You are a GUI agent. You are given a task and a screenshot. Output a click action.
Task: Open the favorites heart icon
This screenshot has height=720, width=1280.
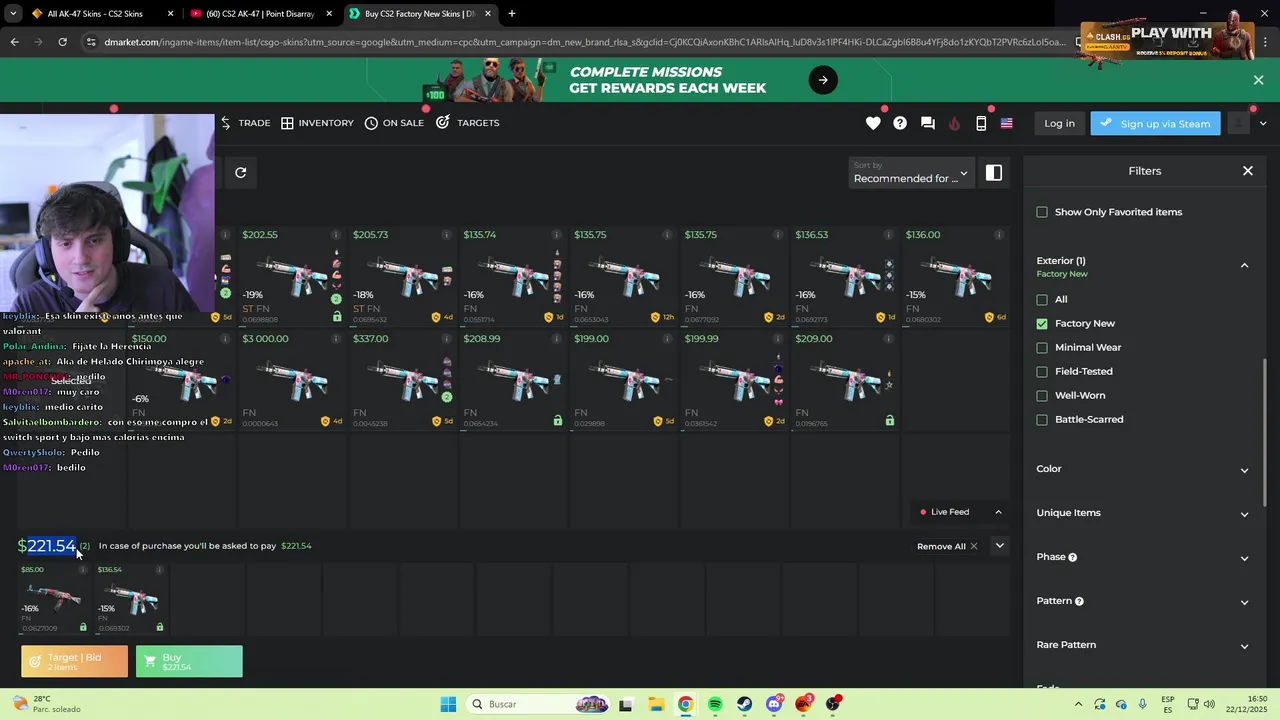[x=873, y=123]
